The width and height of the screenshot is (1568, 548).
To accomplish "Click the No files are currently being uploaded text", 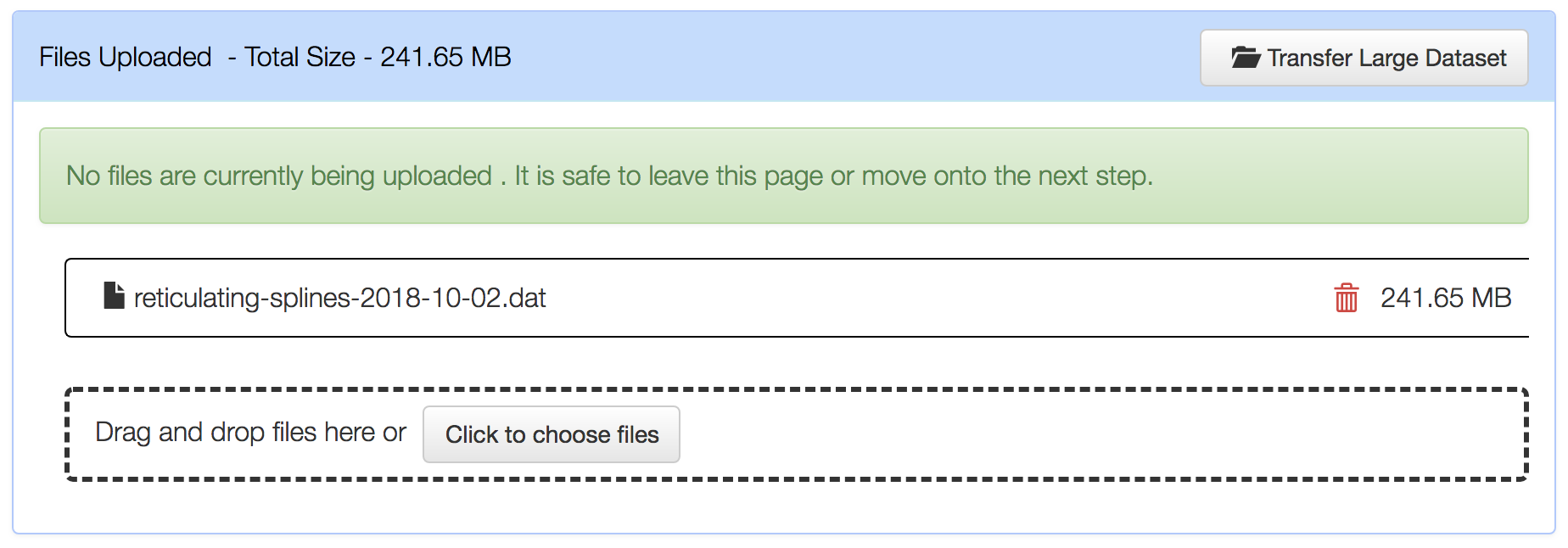I will tap(279, 176).
